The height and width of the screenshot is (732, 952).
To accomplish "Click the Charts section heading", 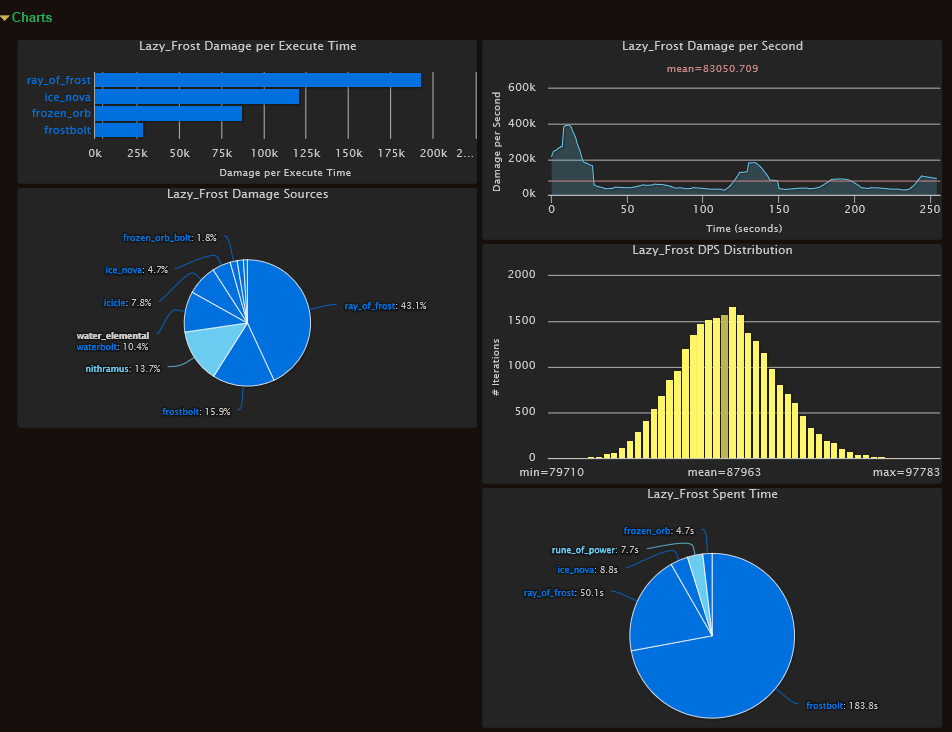I will pyautogui.click(x=32, y=18).
